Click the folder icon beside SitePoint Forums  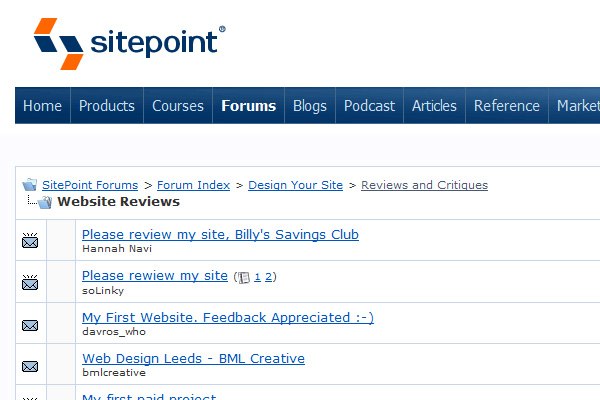[29, 184]
